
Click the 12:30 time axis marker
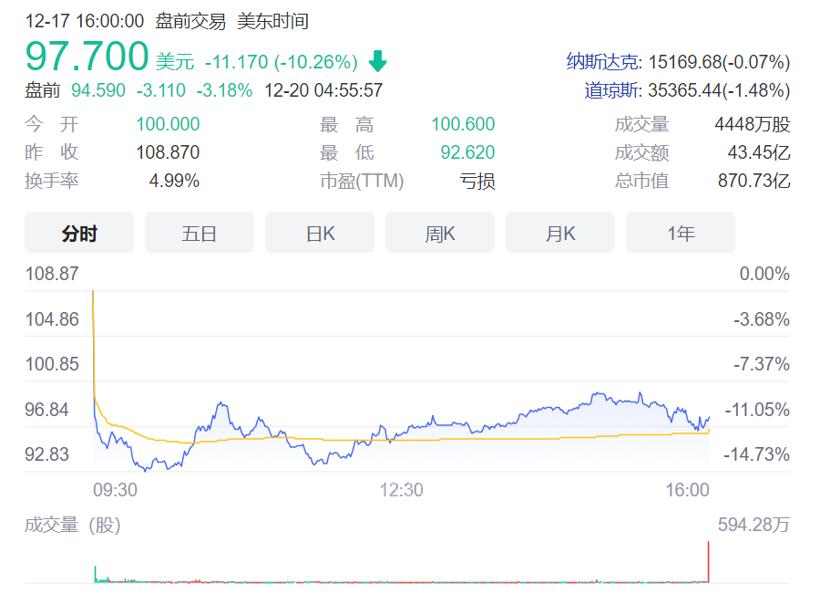(402, 490)
